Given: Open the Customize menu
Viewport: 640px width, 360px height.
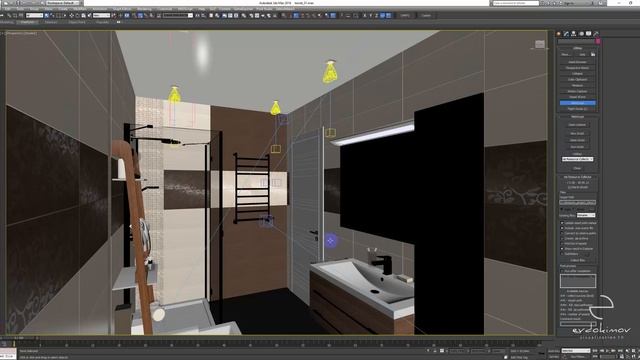Looking at the screenshot, I should 164,9.
